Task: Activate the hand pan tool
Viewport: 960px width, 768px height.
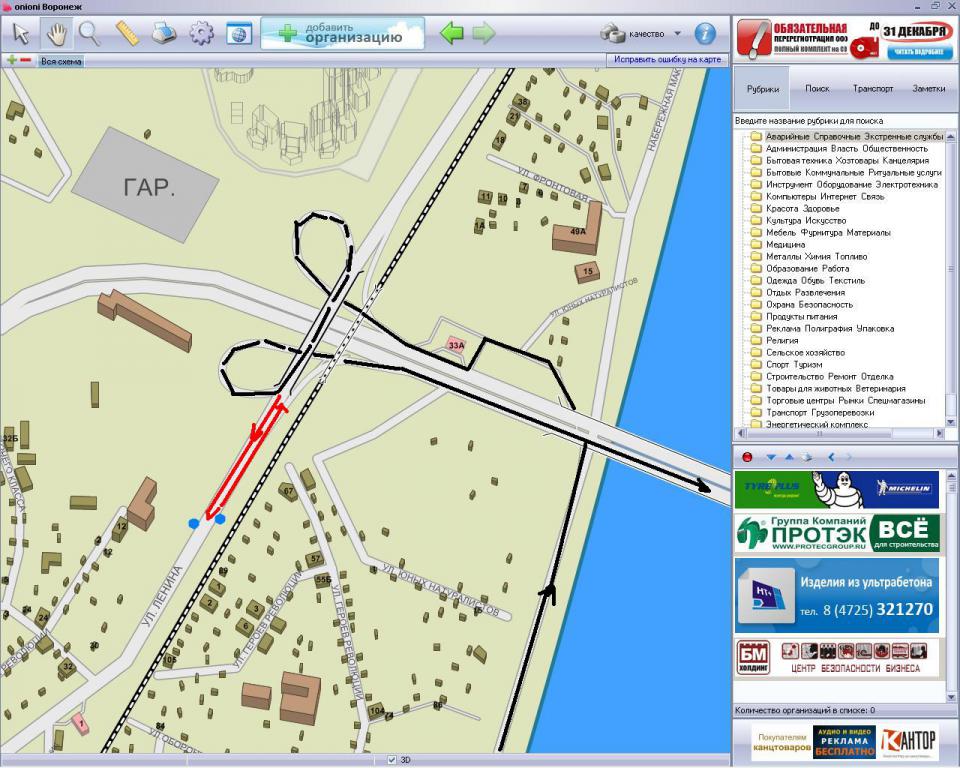Action: click(56, 34)
